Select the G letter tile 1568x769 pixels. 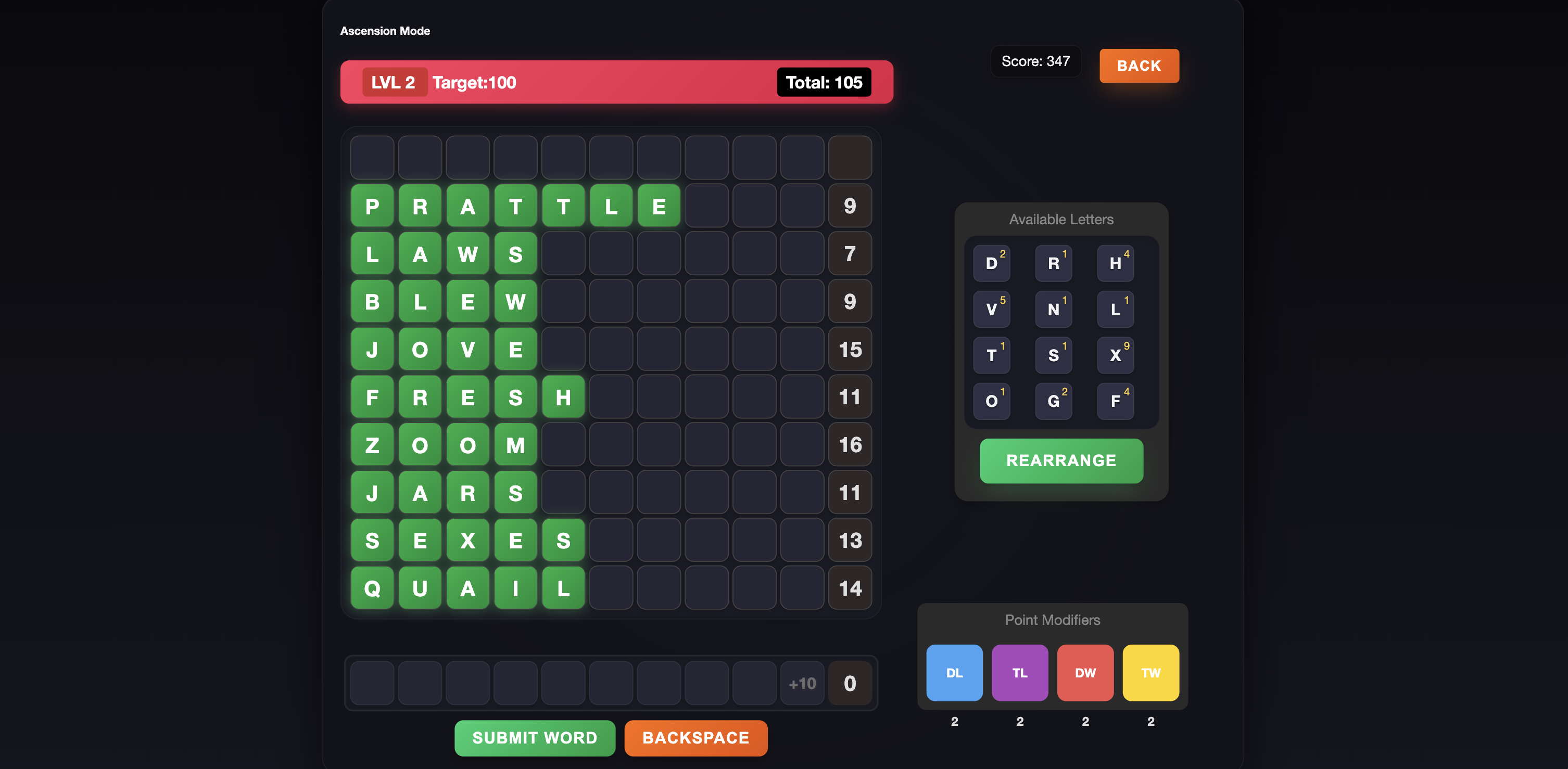click(1053, 401)
